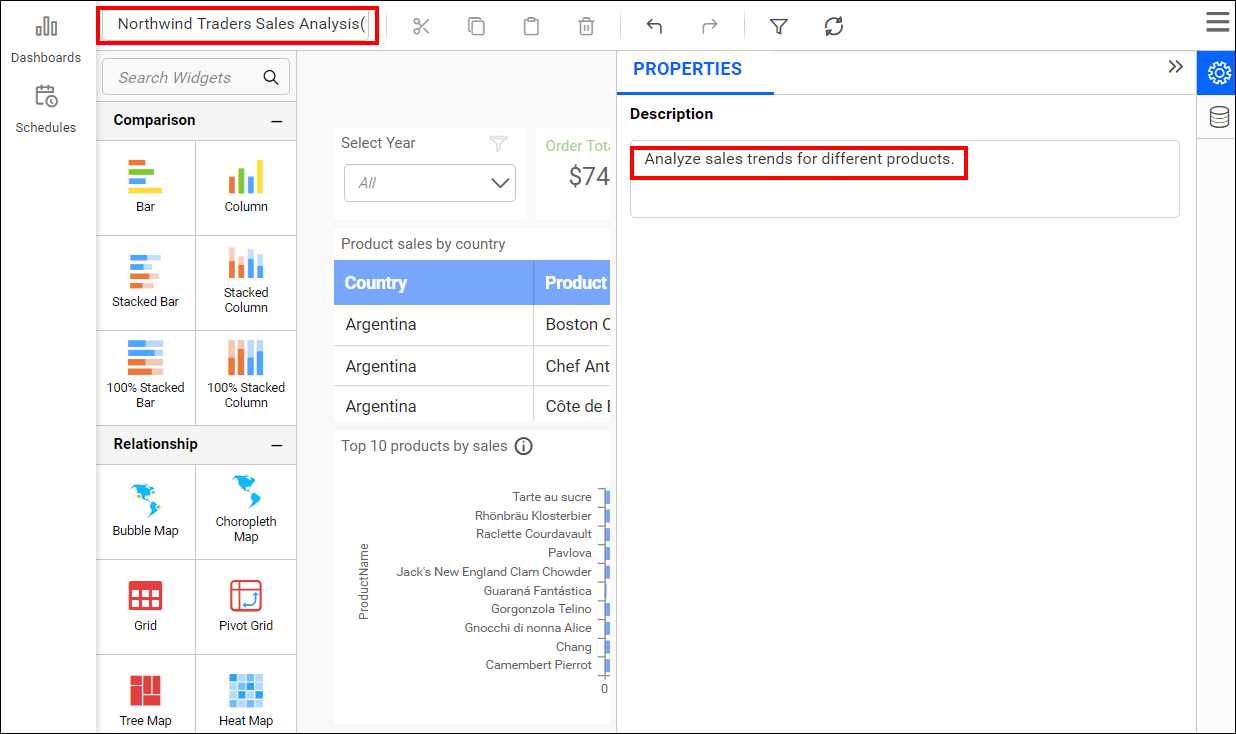Collapse the Properties panel with double chevron
The image size is (1236, 734).
coord(1175,67)
